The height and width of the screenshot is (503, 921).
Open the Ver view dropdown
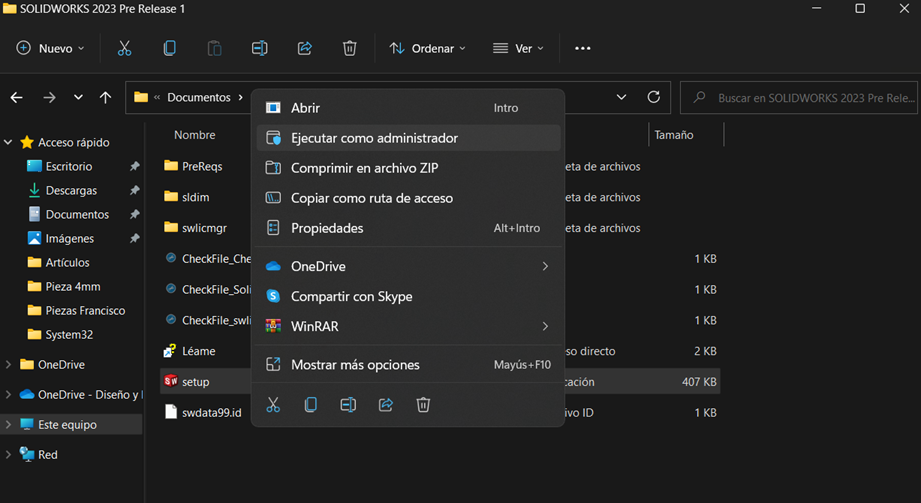point(518,48)
